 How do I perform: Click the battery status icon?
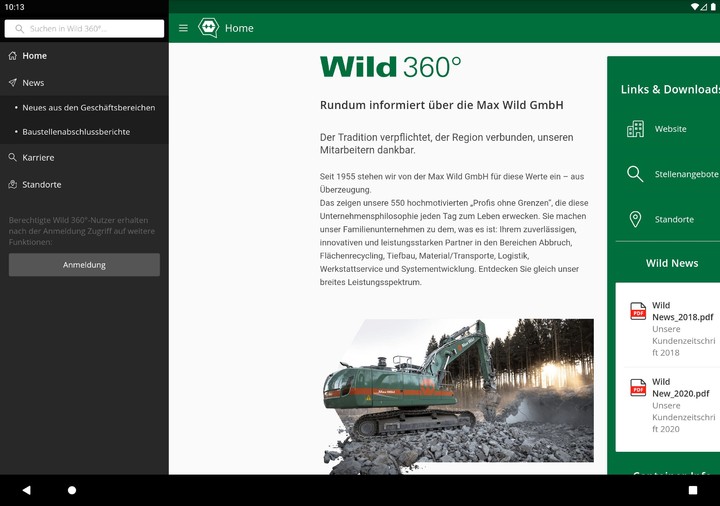[713, 7]
